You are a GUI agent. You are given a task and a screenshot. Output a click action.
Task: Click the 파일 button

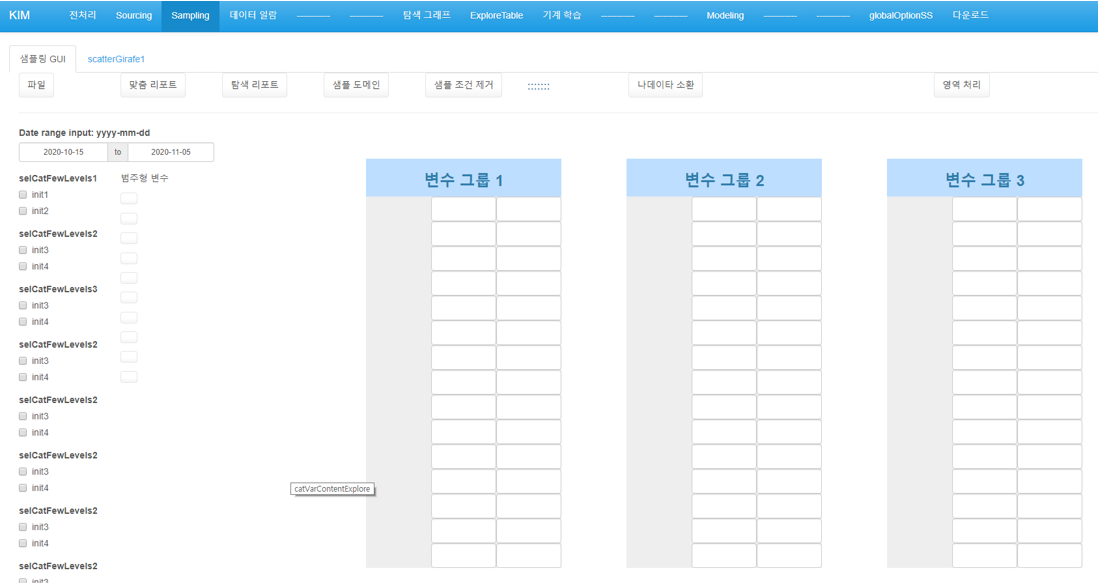pos(36,85)
